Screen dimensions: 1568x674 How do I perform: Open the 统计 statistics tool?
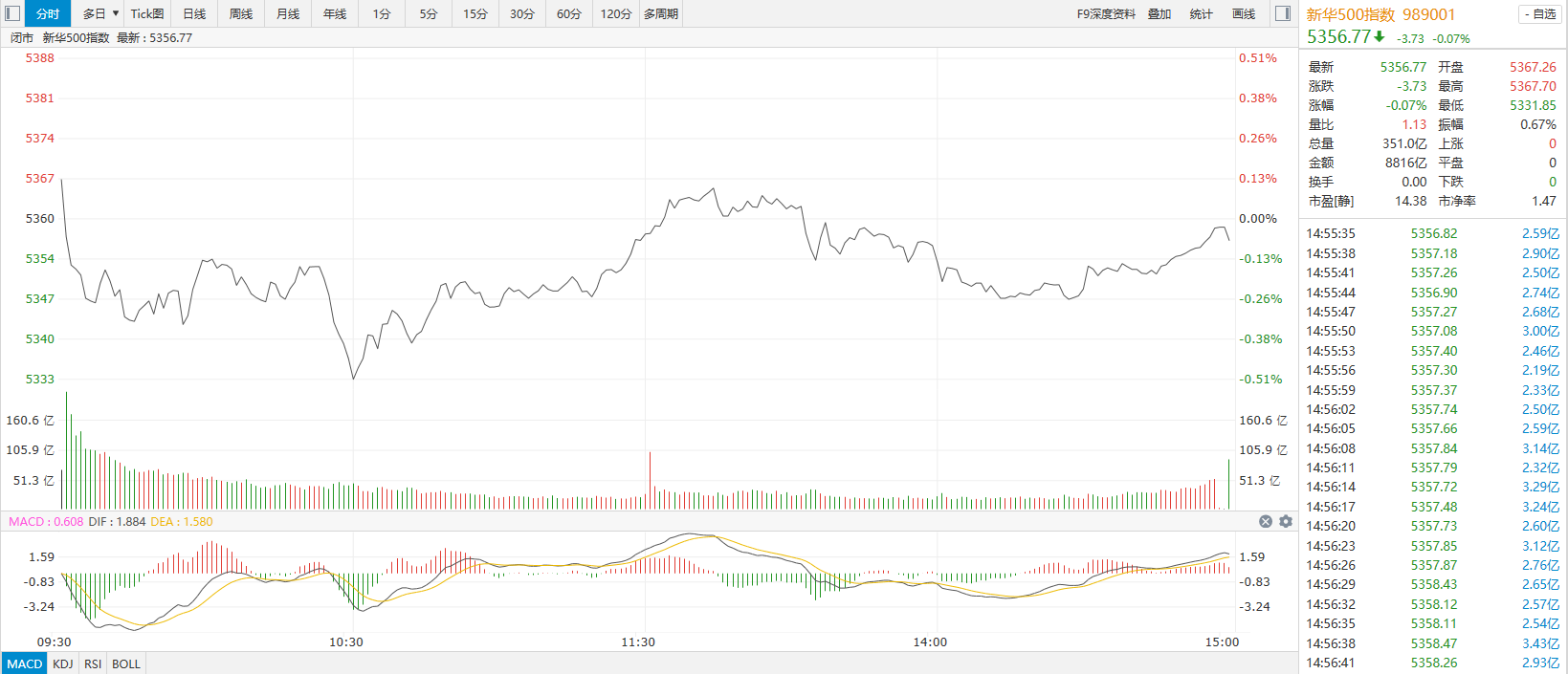point(1202,13)
